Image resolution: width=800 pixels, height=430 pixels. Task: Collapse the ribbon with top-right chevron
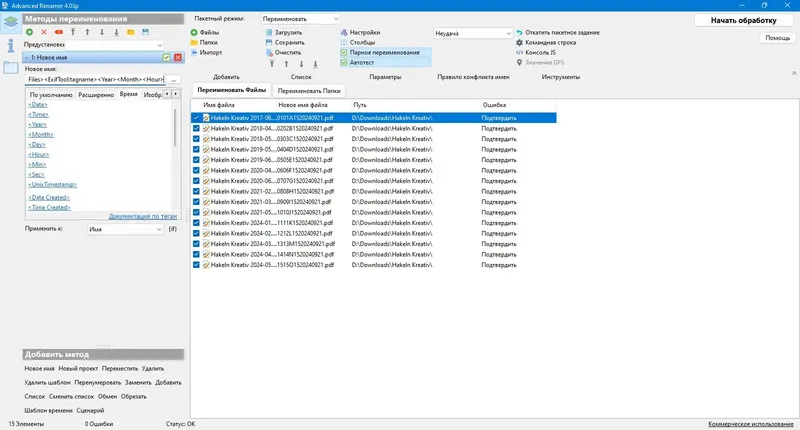[794, 73]
